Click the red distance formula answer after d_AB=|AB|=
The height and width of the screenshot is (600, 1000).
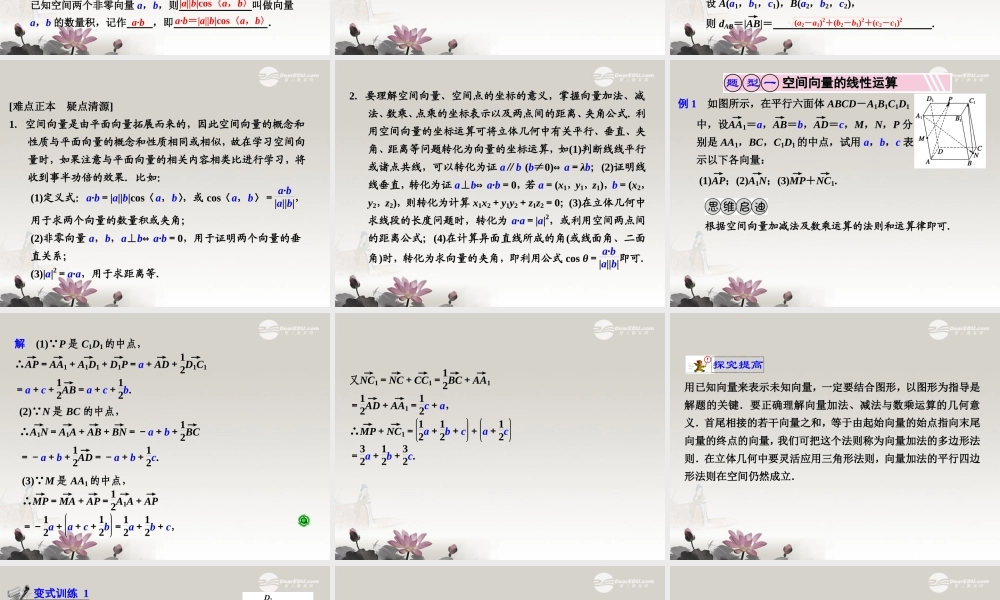[x=848, y=23]
